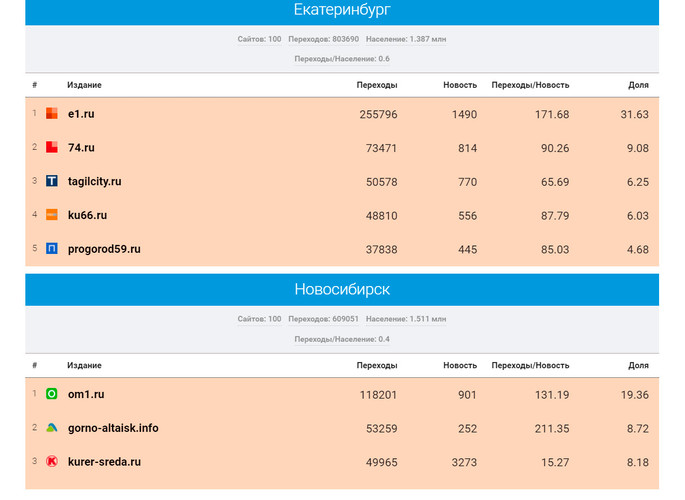Select the Новосибирск city header bar
685x500 pixels.
342,290
